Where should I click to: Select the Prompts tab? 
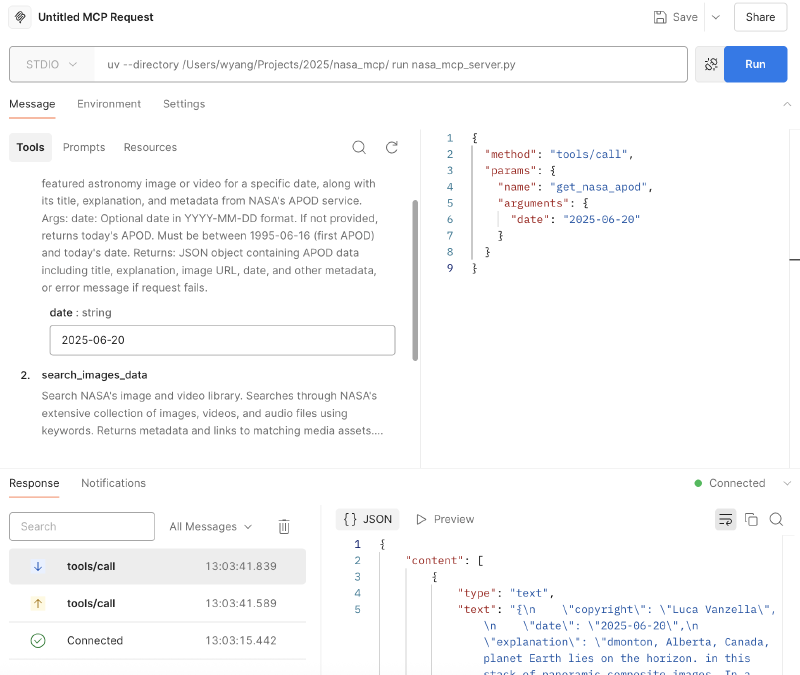84,147
